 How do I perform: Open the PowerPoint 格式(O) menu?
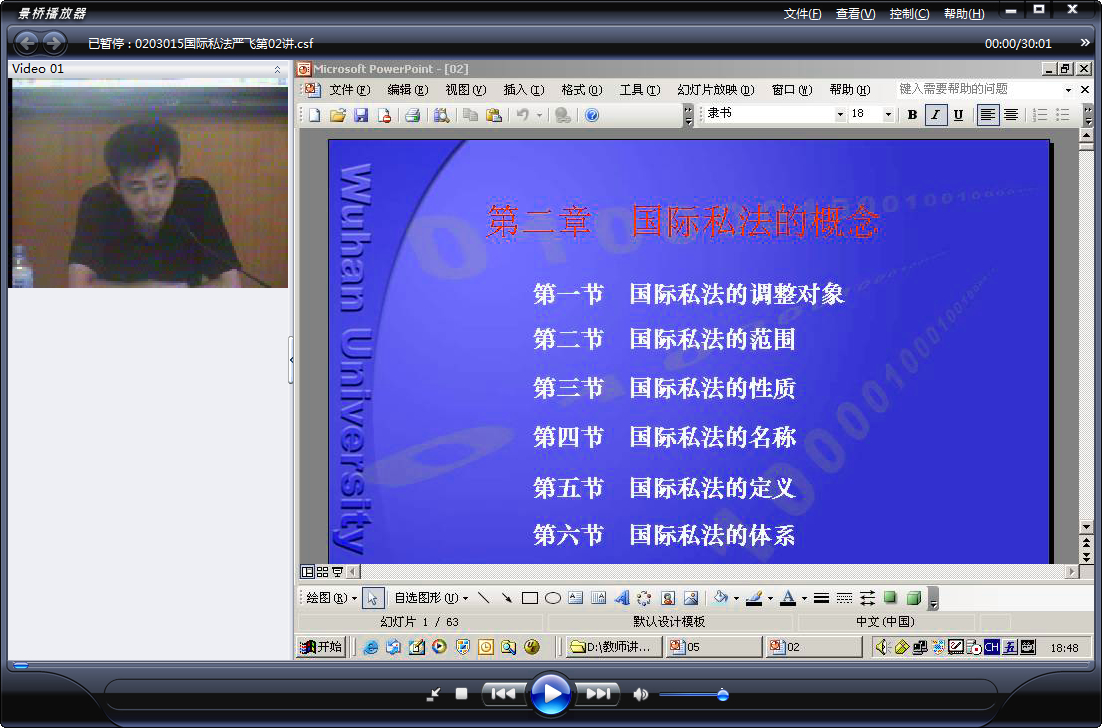(x=582, y=90)
